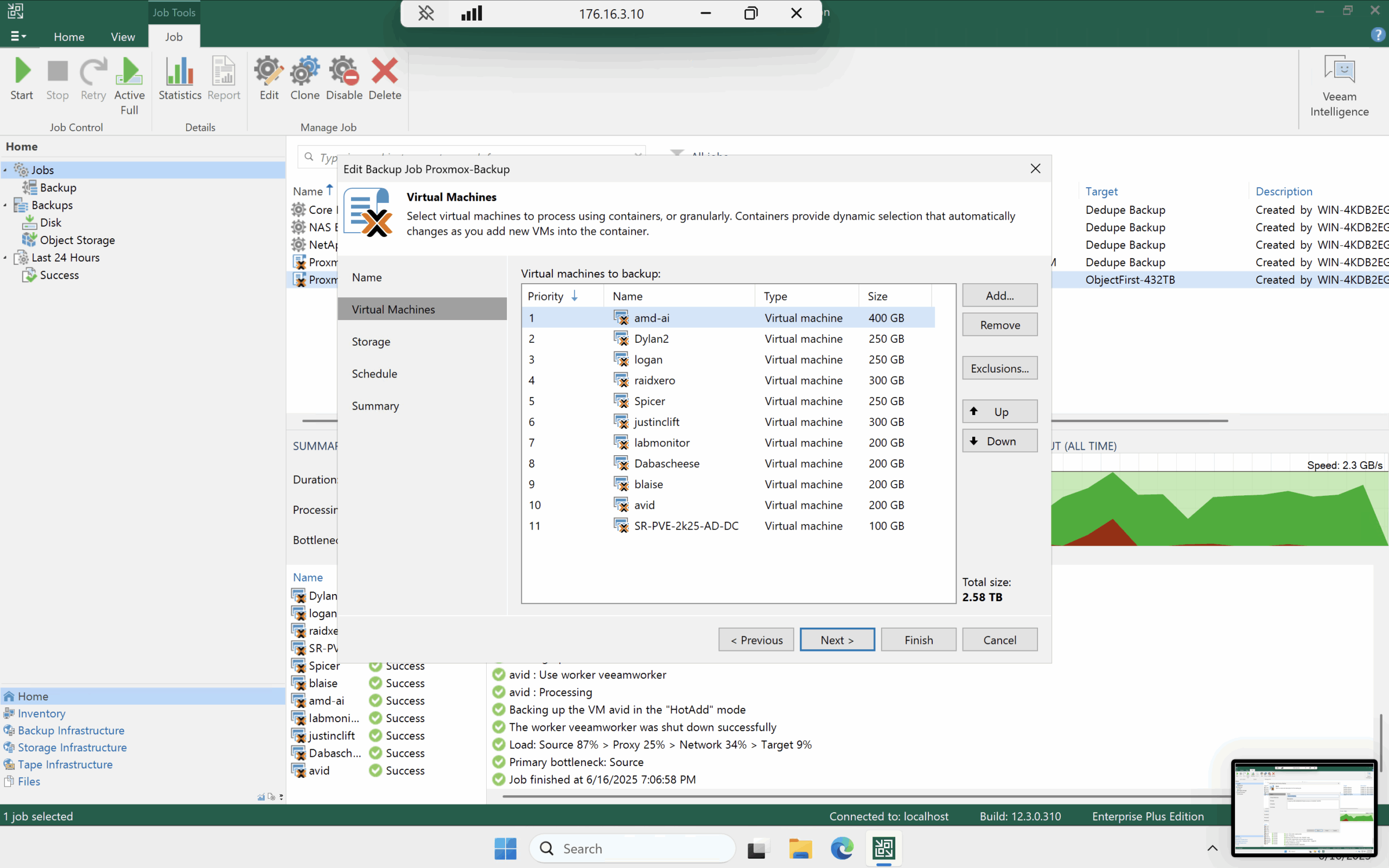
Task: Click Veeam console icon in taskbar
Action: coord(883,848)
